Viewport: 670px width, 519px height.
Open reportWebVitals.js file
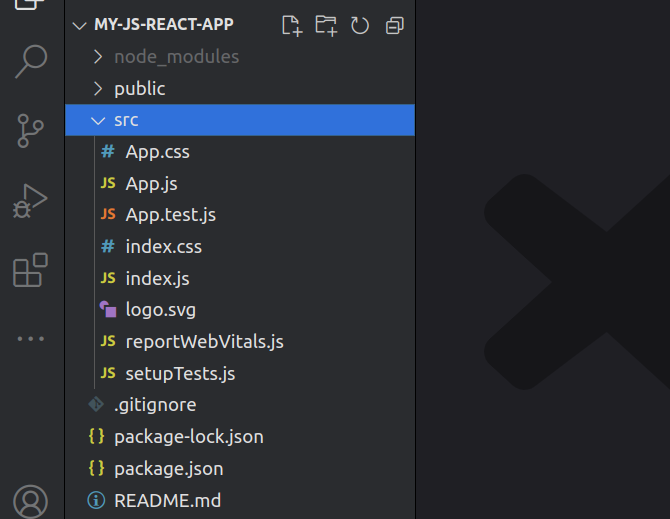click(x=240, y=341)
